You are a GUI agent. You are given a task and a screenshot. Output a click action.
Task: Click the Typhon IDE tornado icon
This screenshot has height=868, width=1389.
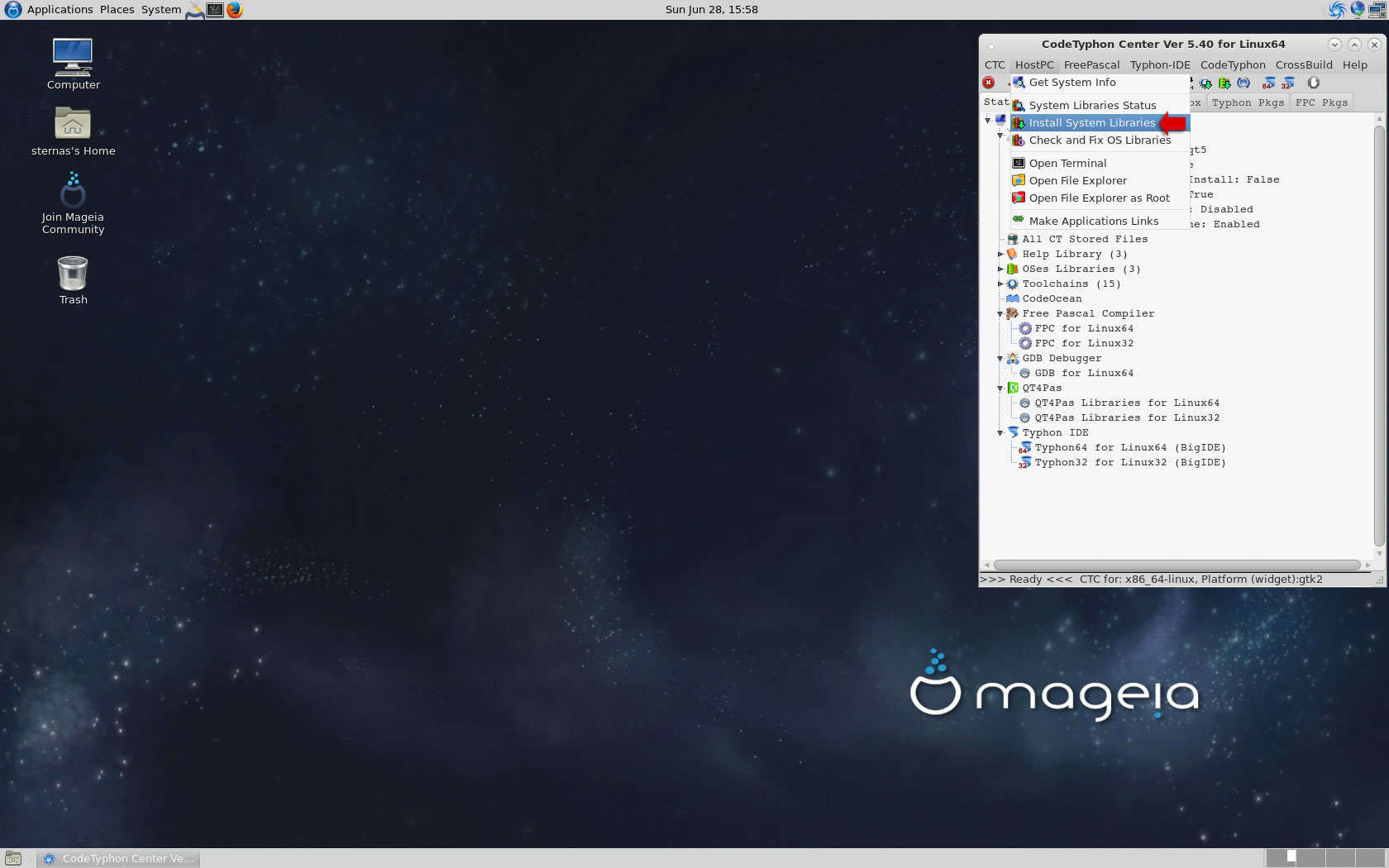pyautogui.click(x=1013, y=432)
